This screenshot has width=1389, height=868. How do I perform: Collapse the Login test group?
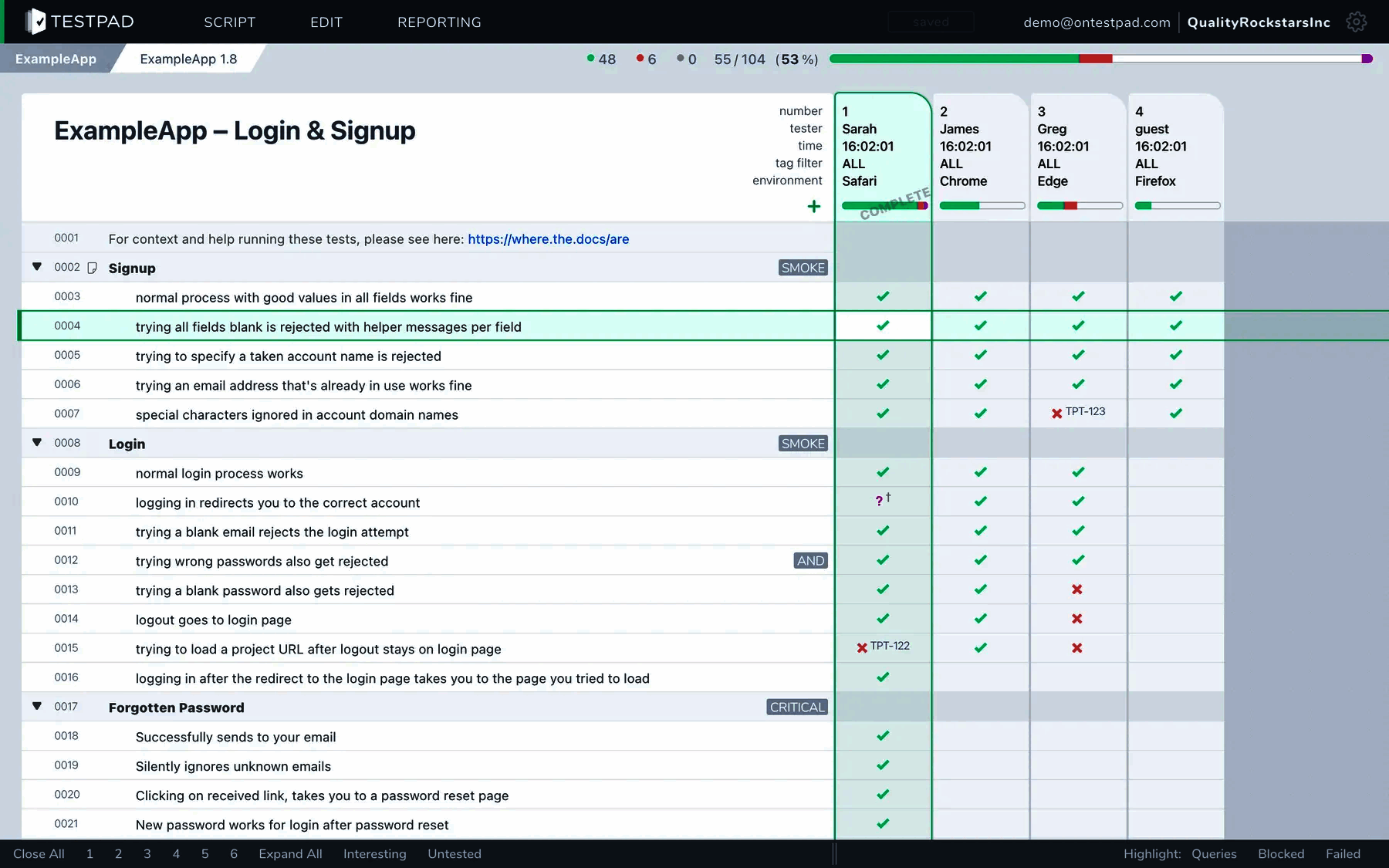tap(37, 442)
